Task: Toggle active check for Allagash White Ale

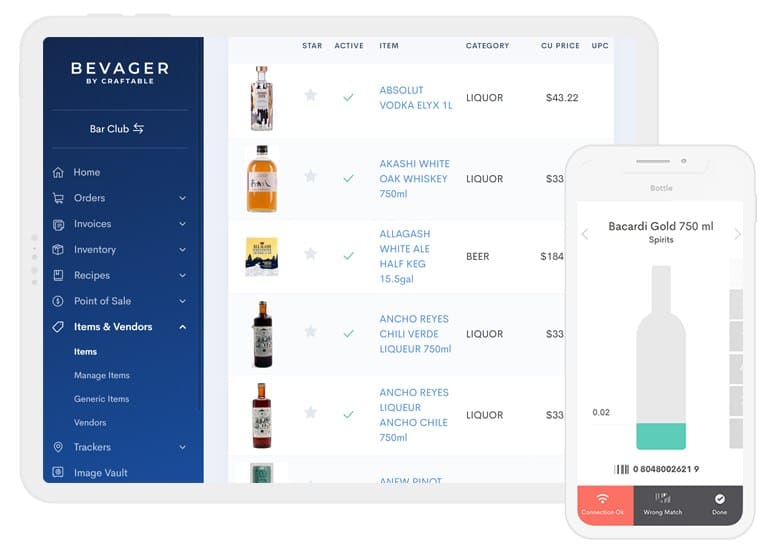Action: point(348,256)
